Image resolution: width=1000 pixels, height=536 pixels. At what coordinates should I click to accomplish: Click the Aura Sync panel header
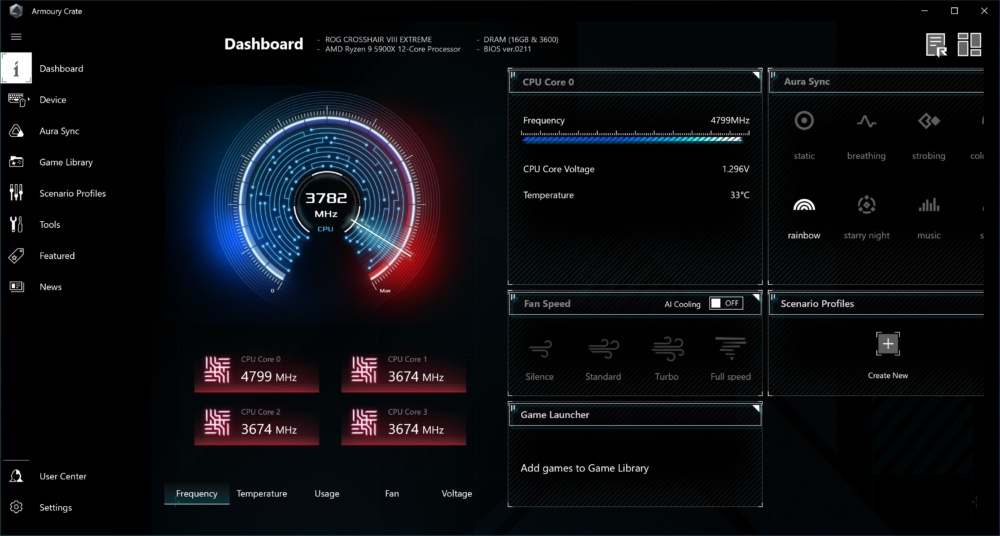876,82
